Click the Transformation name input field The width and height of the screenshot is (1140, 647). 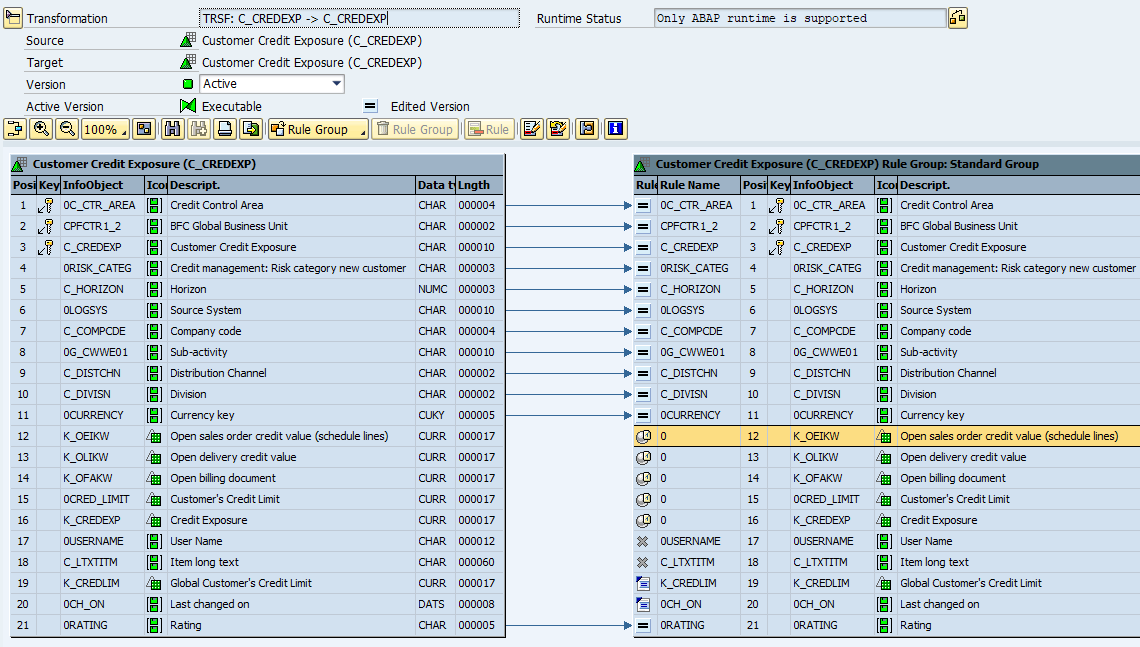point(359,18)
